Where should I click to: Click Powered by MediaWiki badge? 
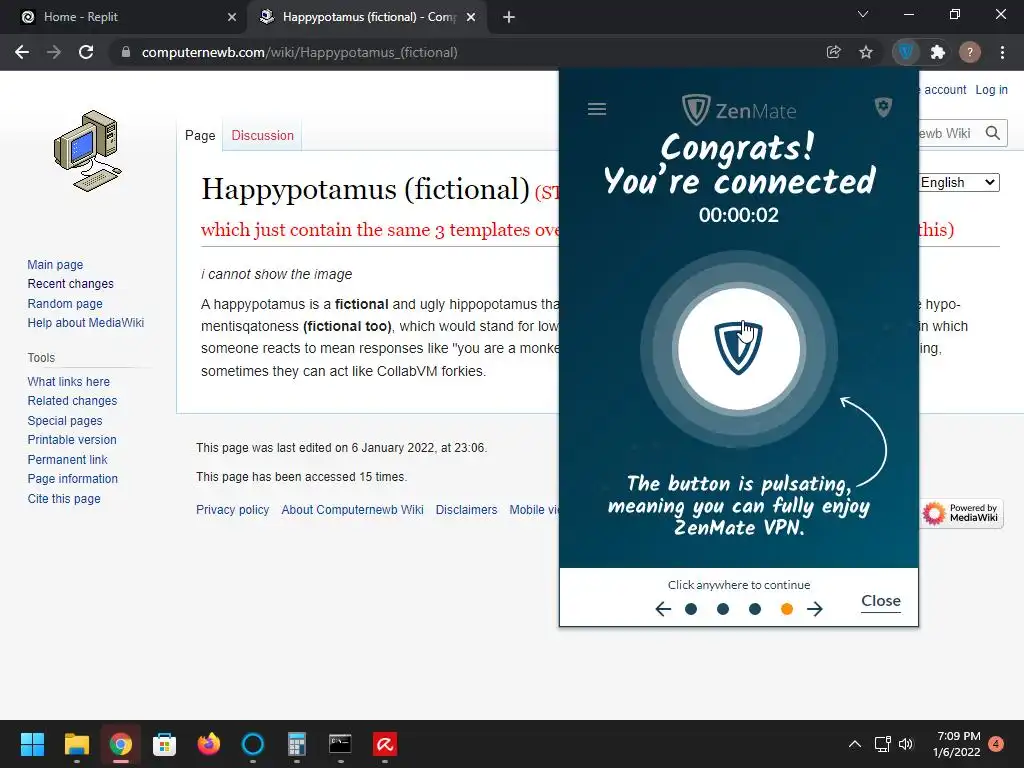pos(961,513)
